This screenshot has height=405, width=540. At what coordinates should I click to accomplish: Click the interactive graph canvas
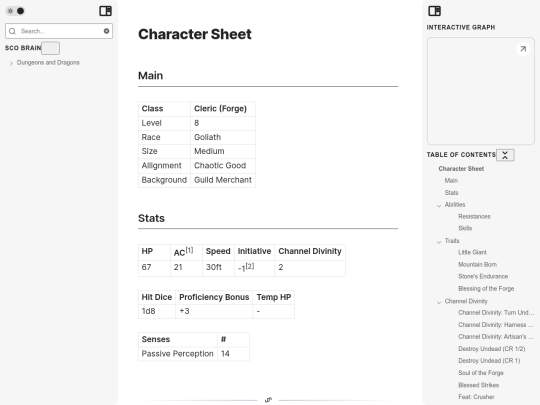(481, 91)
